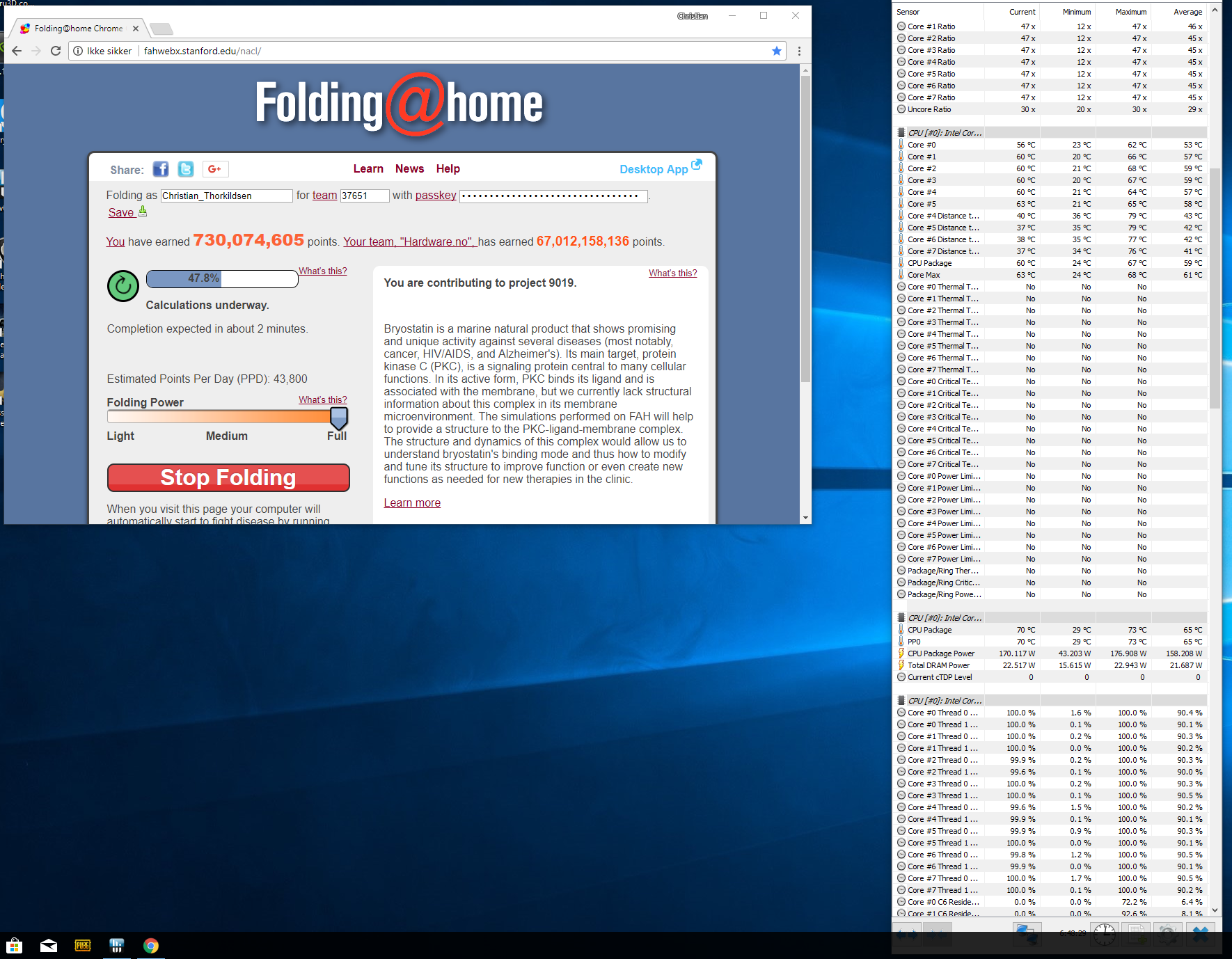
Task: Click HWiNFO expand columns arrows icon
Action: click(906, 934)
